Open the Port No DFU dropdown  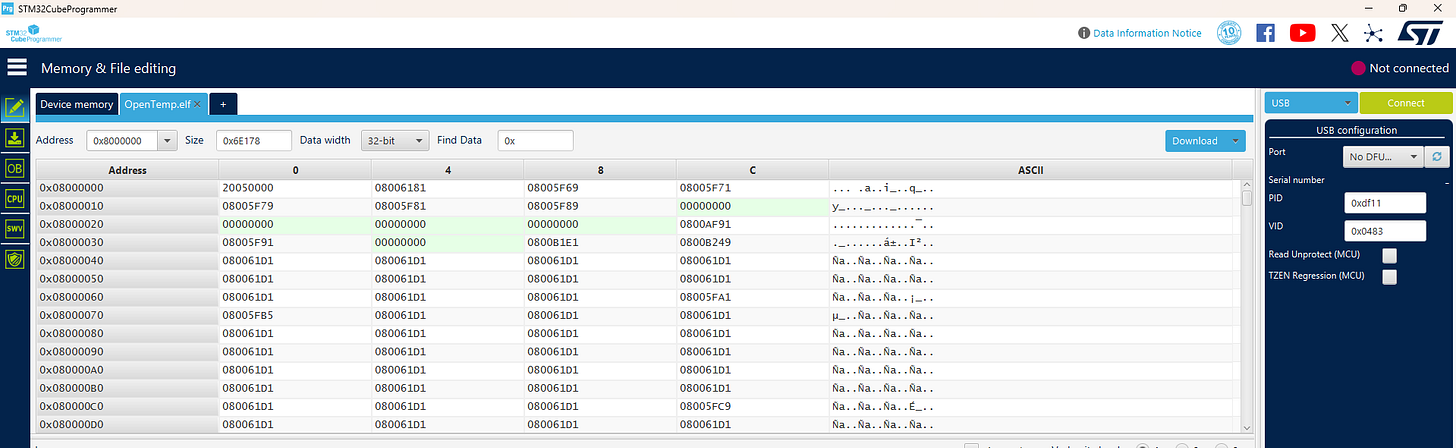pyautogui.click(x=1382, y=157)
